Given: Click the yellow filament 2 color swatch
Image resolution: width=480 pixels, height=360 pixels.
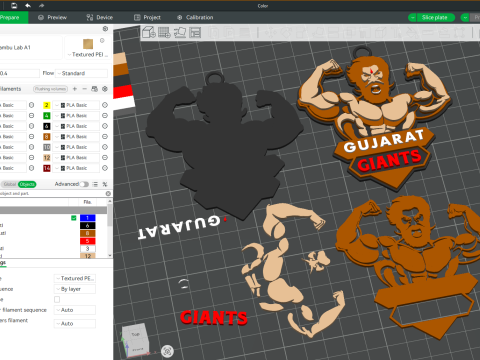Looking at the screenshot, I should click(x=47, y=105).
